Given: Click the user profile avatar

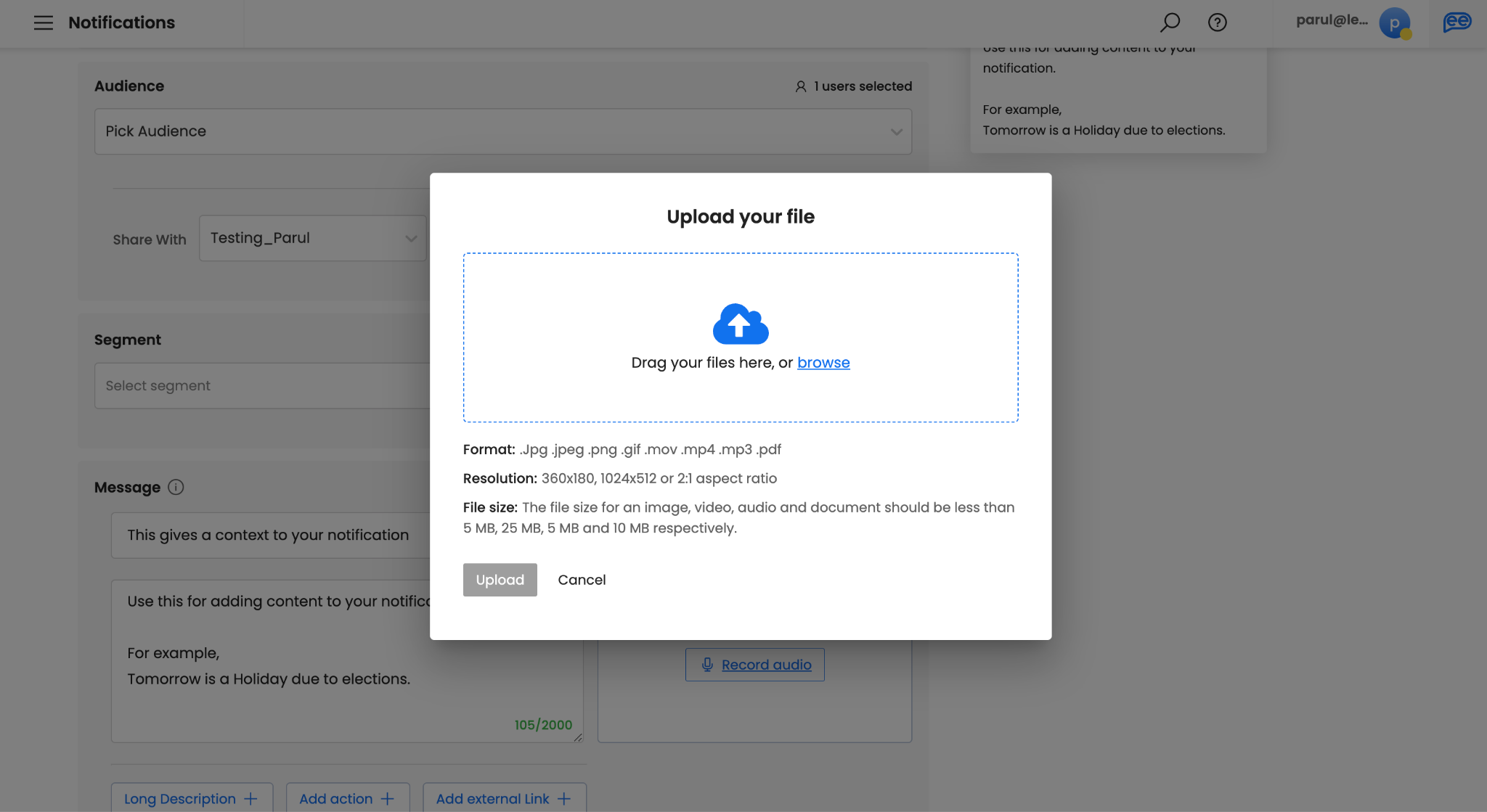Looking at the screenshot, I should tap(1394, 23).
